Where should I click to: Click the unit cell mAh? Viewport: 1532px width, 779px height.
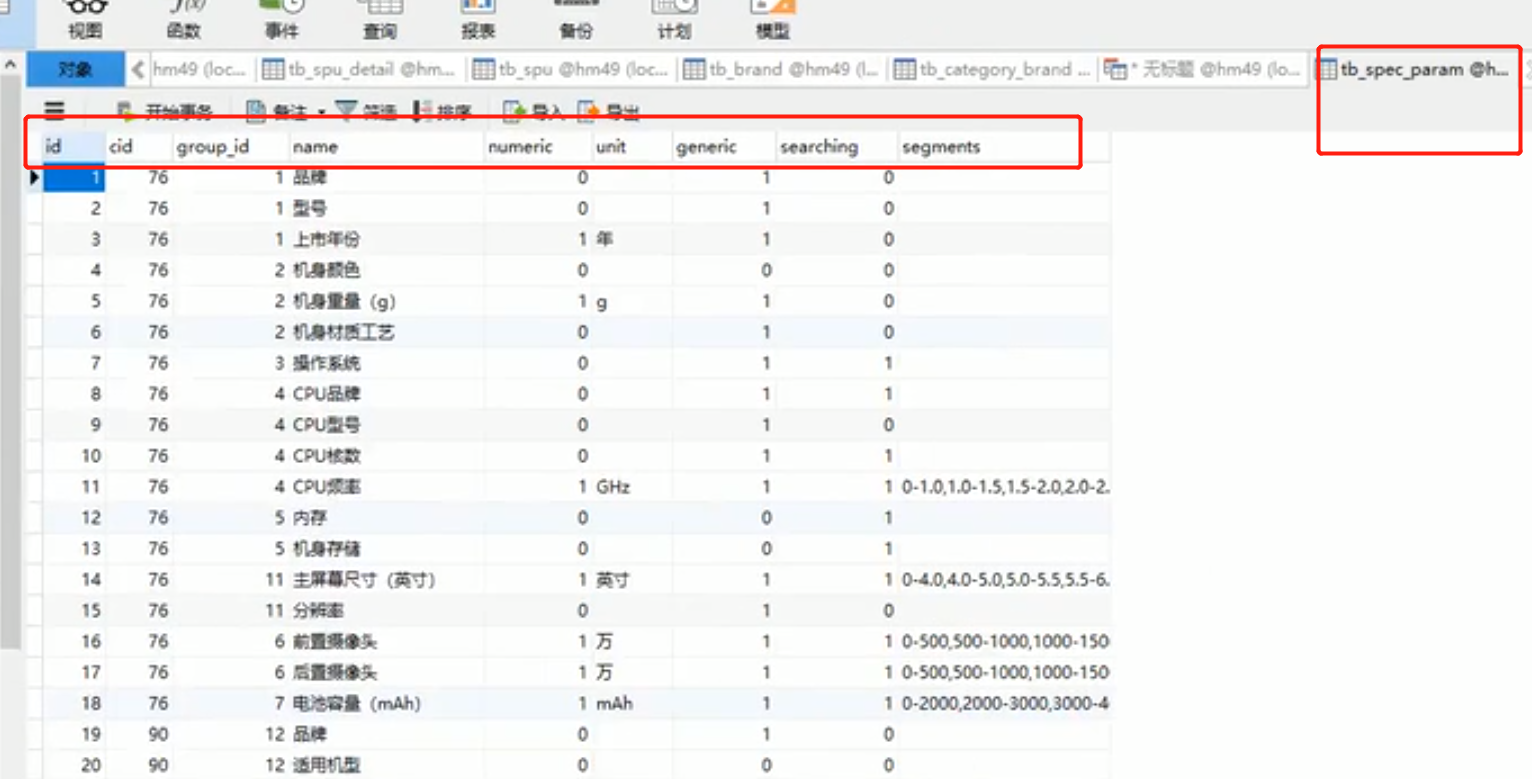(632, 703)
